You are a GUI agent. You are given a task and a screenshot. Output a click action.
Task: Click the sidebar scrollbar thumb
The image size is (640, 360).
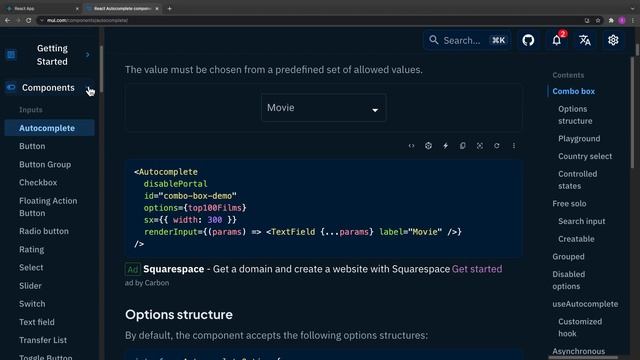[x=101, y=69]
